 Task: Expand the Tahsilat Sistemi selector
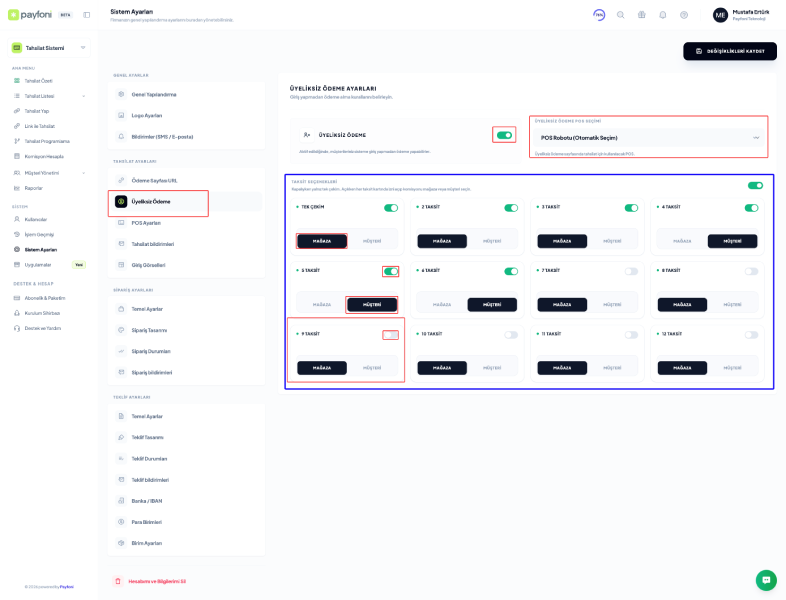coord(48,47)
